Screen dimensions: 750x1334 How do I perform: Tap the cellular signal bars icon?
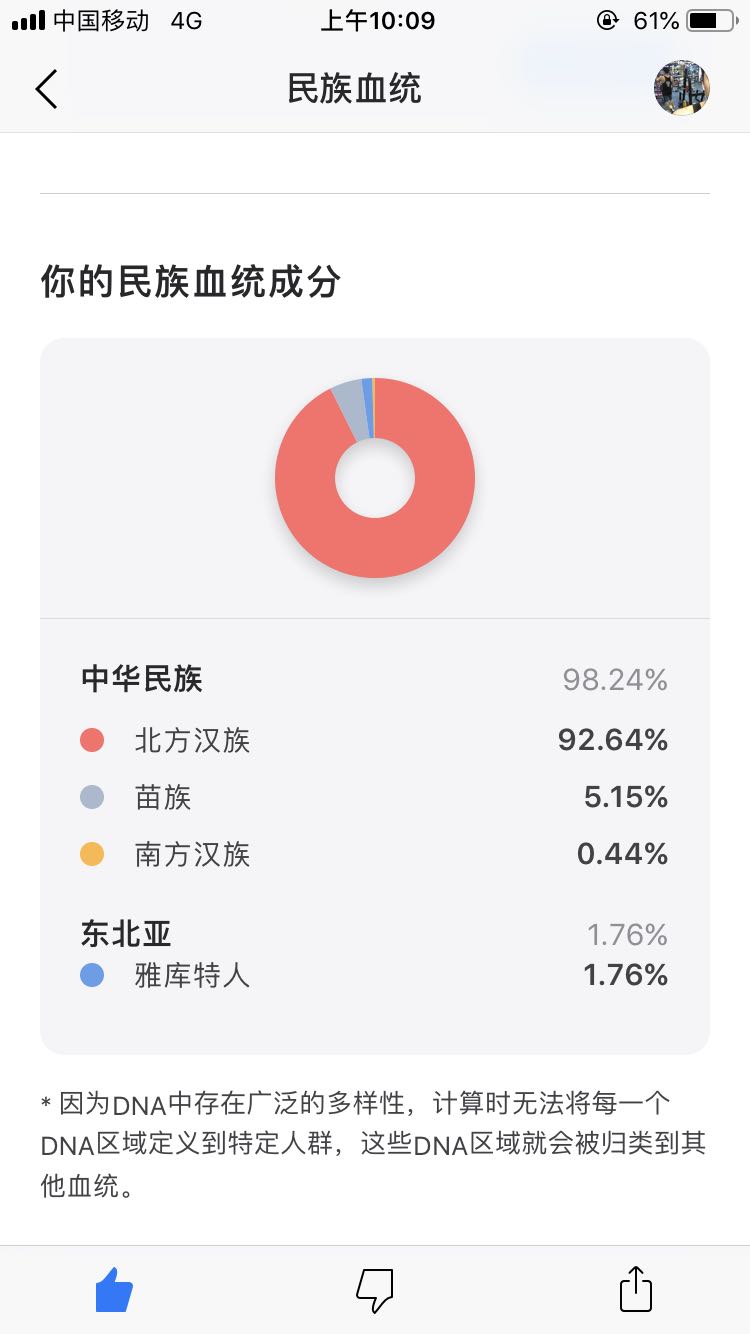point(28,21)
